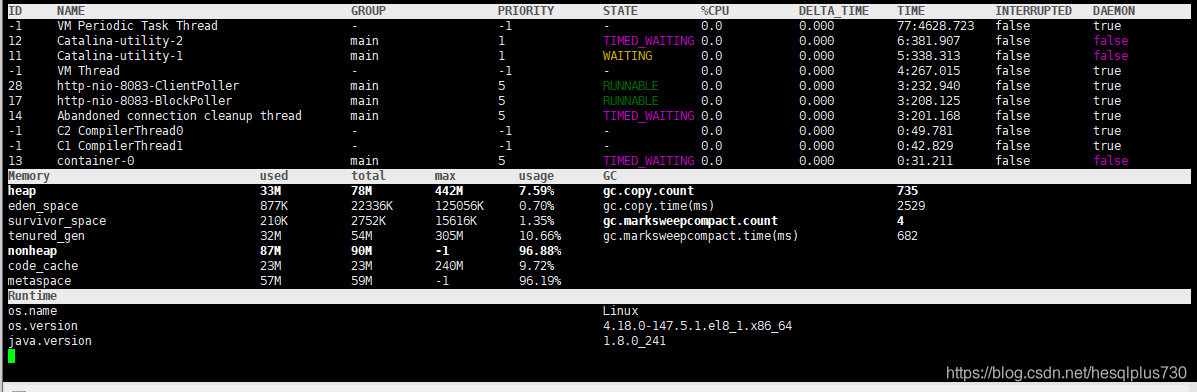Click nonheap usage value 96.88%
Screen dimensions: 1197x392
540,251
